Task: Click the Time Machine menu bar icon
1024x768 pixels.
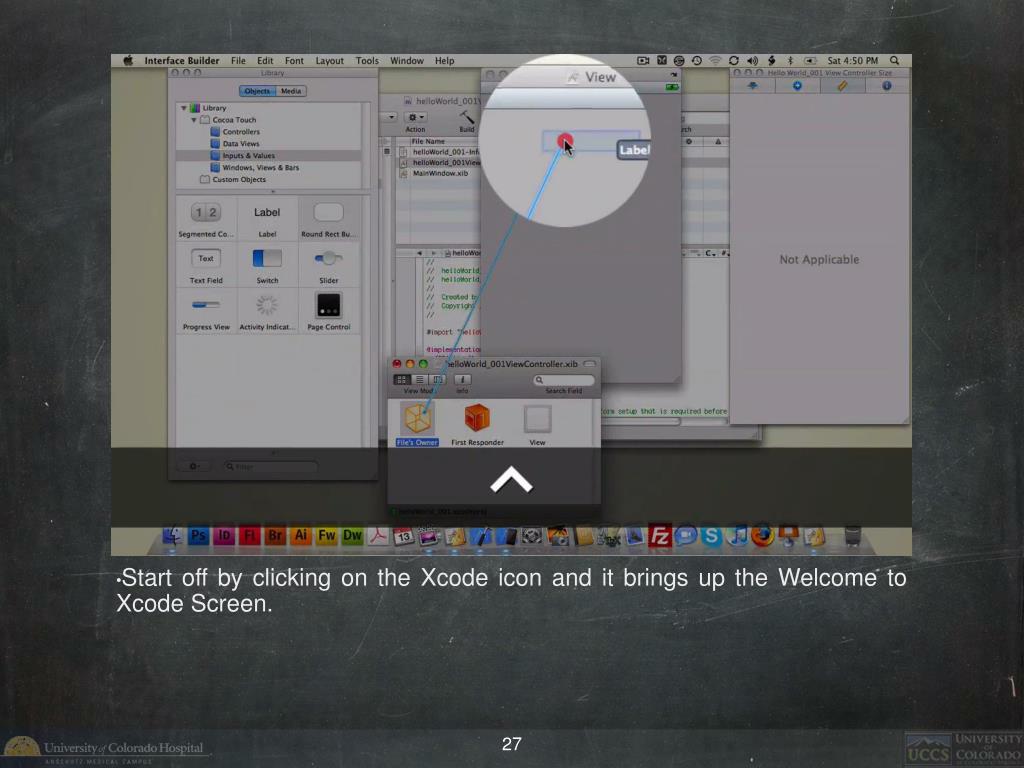Action: point(697,61)
